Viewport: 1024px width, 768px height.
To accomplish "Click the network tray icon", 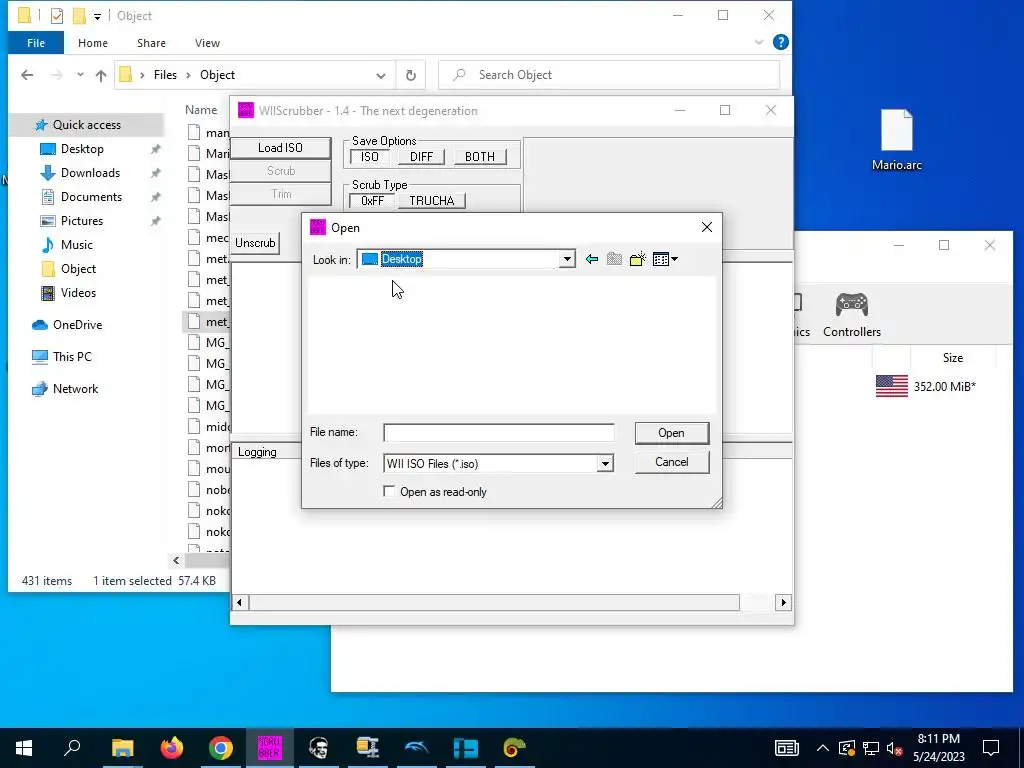I will (871, 748).
